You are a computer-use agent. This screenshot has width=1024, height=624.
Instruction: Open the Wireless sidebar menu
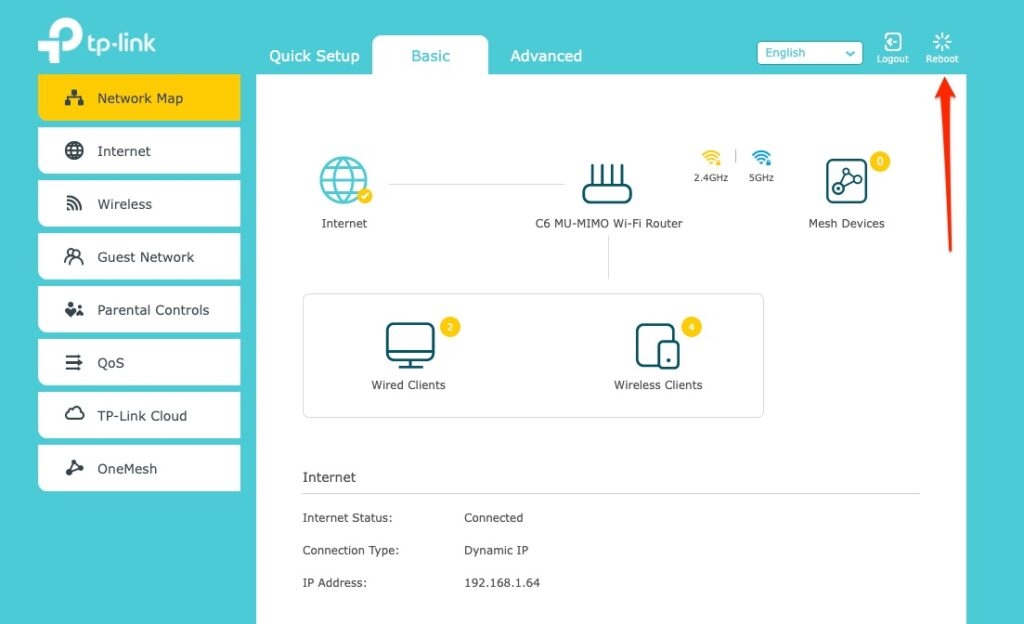click(x=139, y=204)
